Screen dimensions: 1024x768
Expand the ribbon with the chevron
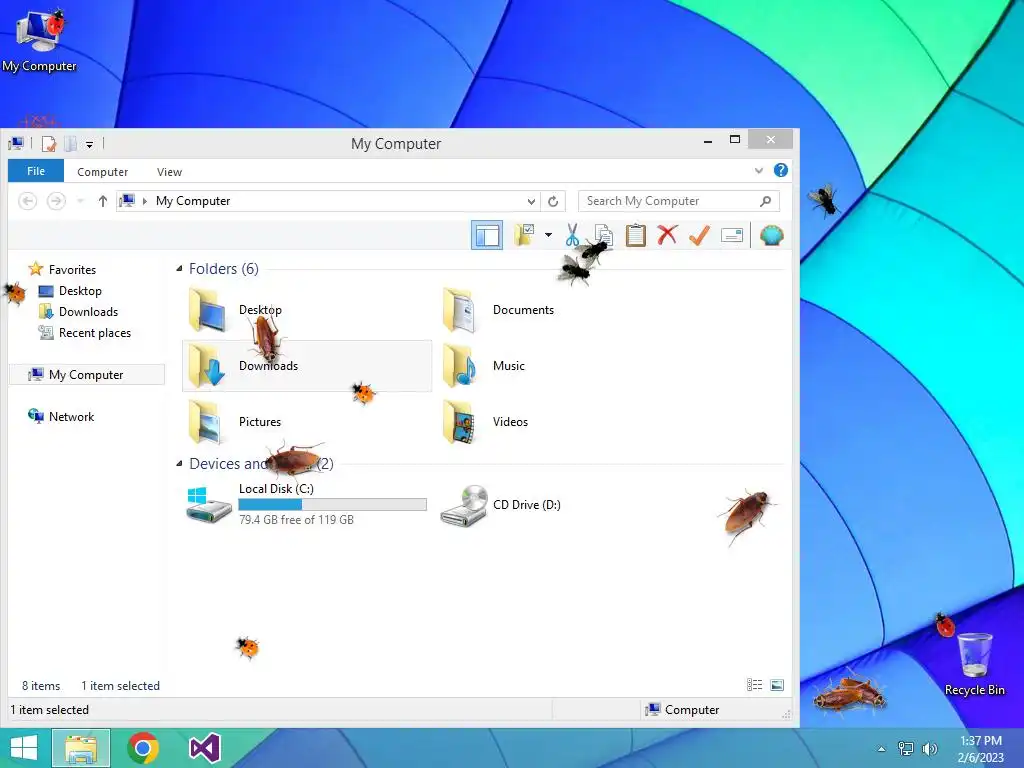tap(759, 170)
